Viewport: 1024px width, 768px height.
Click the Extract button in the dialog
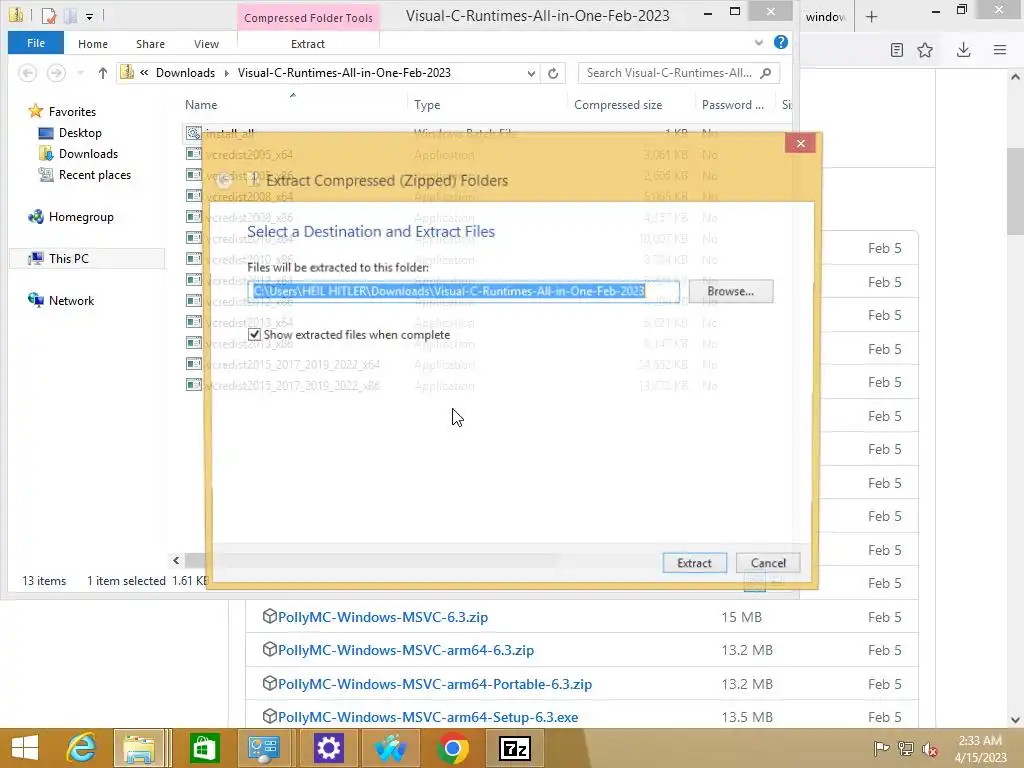click(694, 563)
